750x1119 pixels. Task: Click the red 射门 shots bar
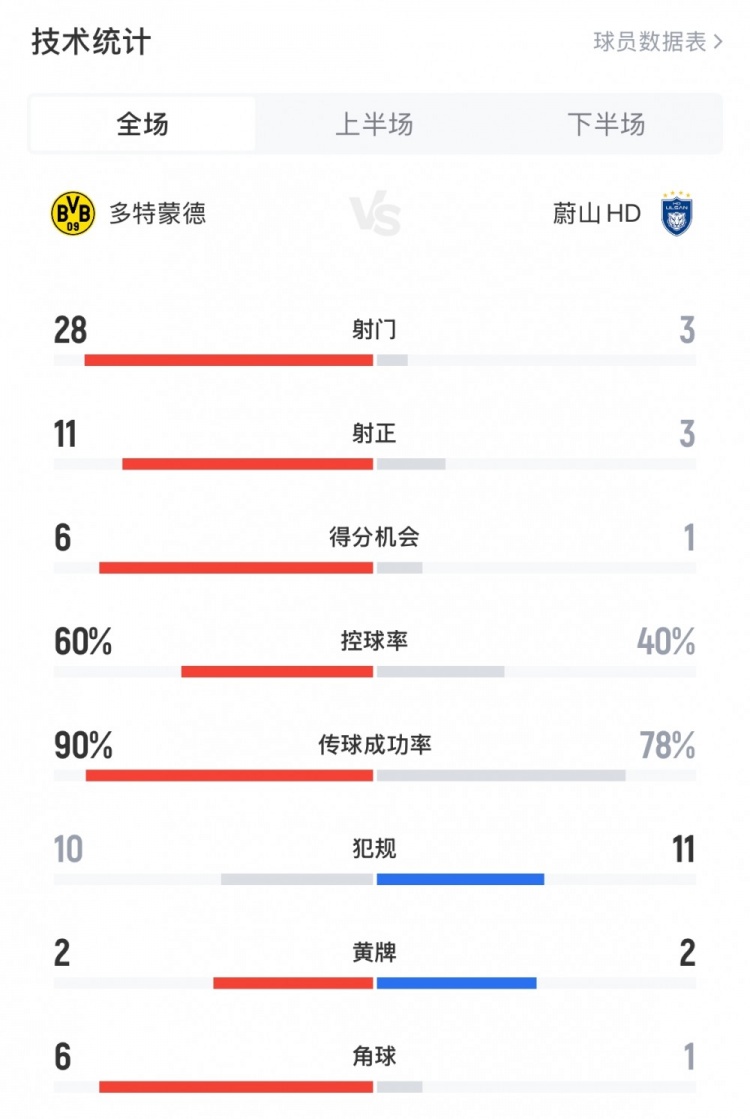coord(228,360)
